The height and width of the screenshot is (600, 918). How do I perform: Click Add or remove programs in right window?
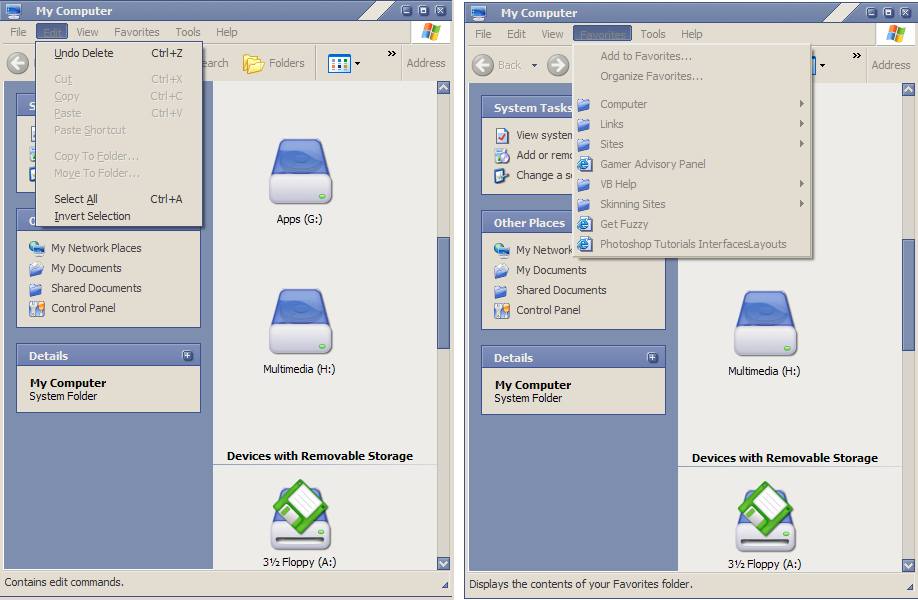[533, 155]
